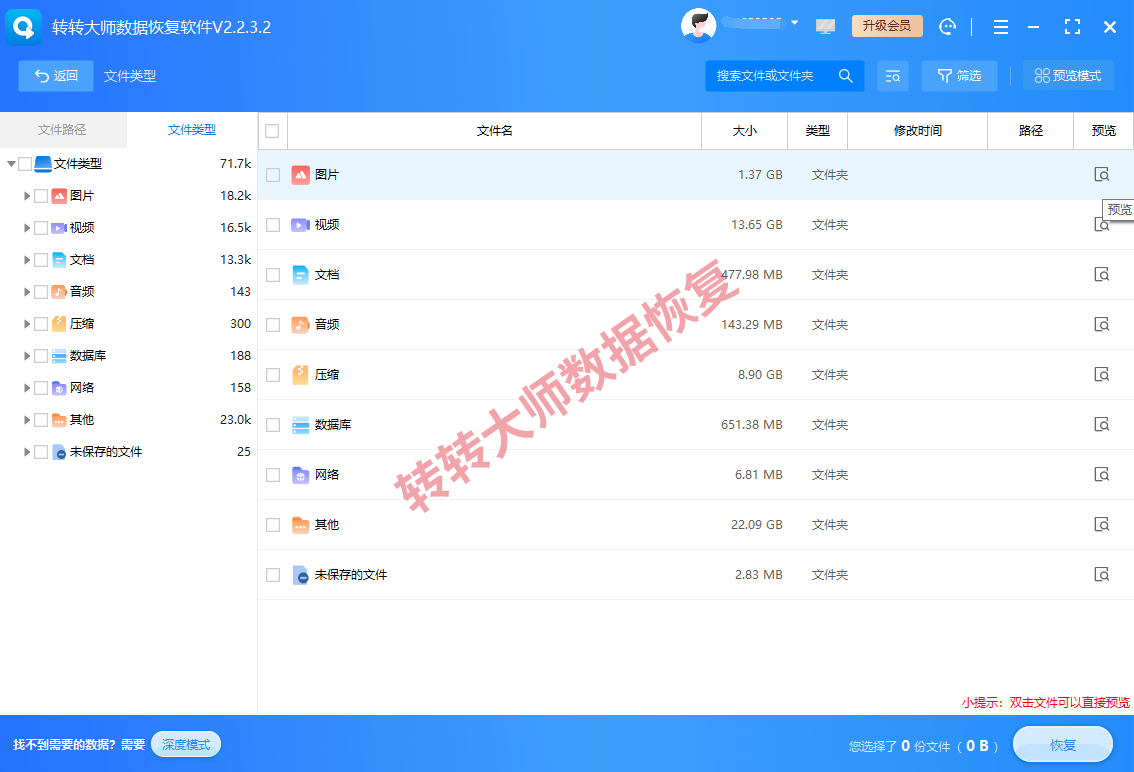Click 13.65 GB size of 视频 row
Image resolution: width=1134 pixels, height=772 pixels.
756,225
